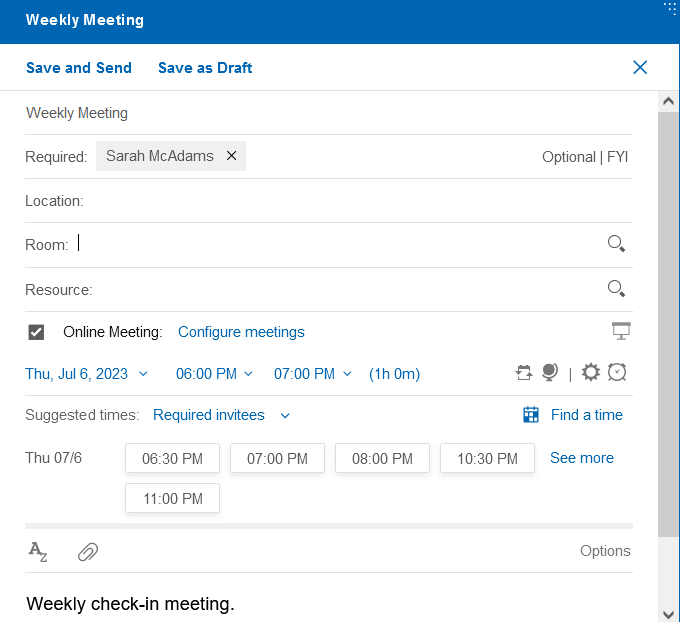Click the scrollbar down arrow
The image size is (680, 622).
668,614
